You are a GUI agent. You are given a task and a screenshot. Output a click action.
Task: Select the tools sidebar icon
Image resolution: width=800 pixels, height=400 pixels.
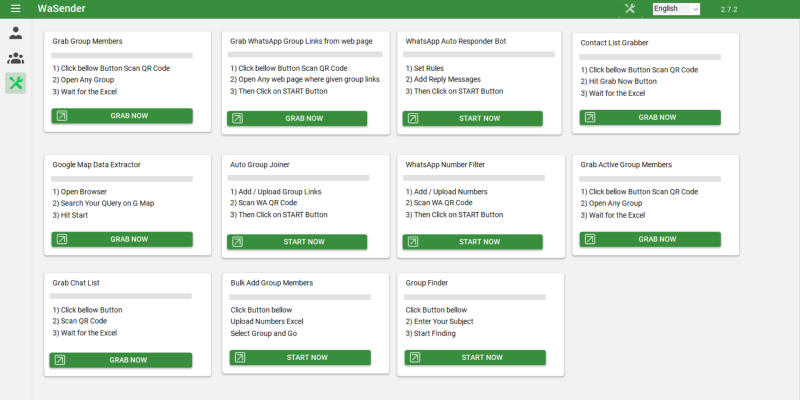pyautogui.click(x=16, y=83)
